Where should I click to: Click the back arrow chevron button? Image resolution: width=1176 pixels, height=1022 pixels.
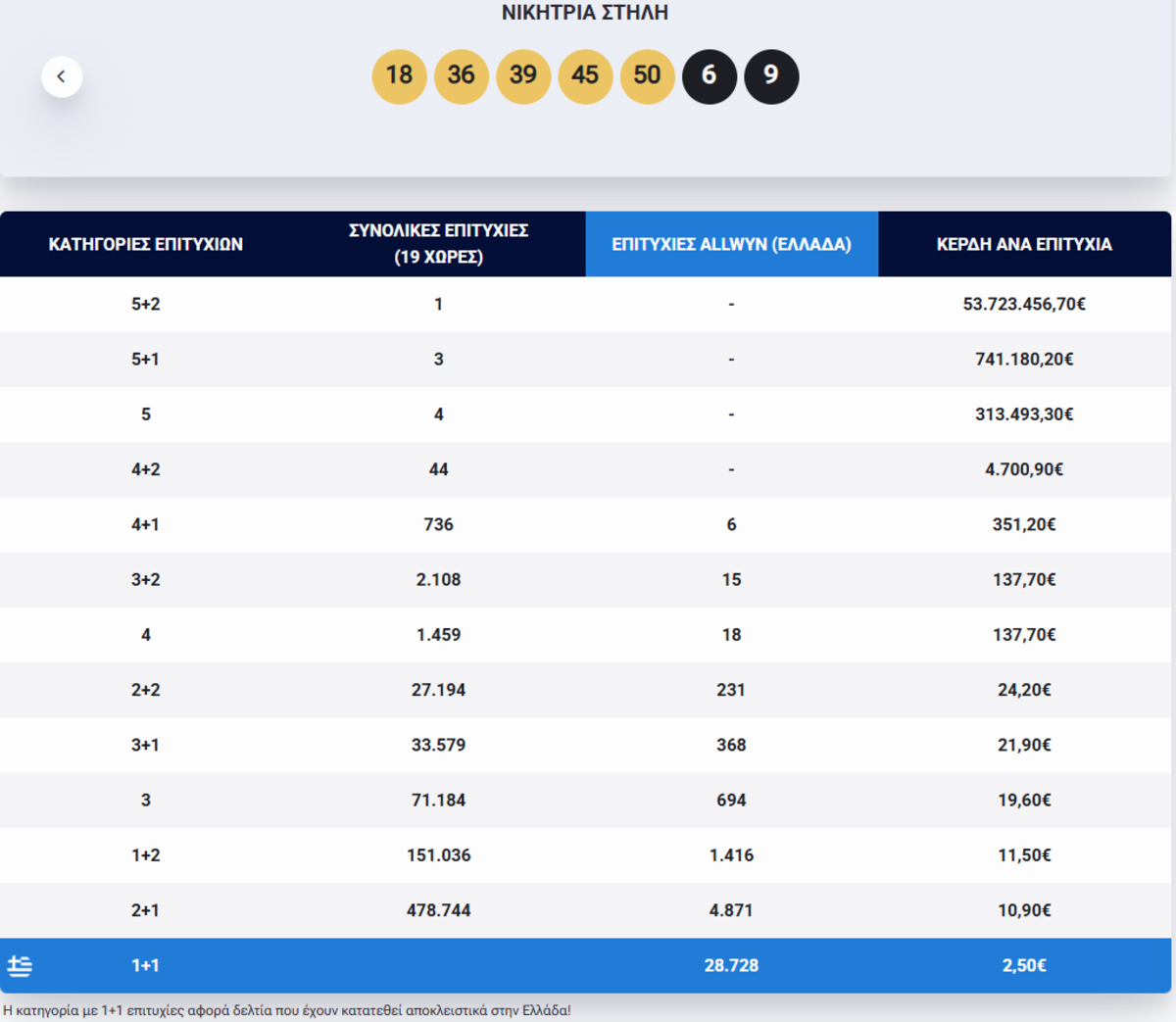click(x=62, y=76)
